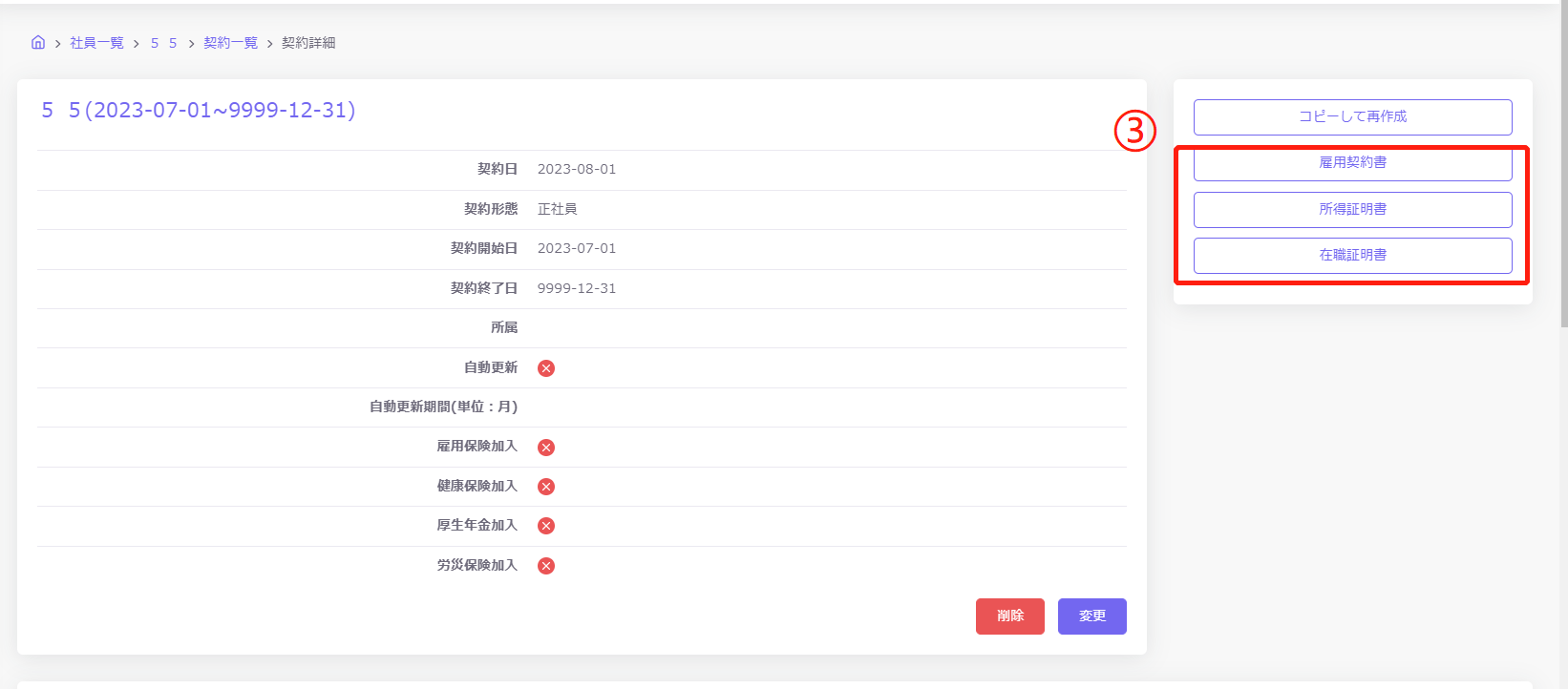Navigate to 契約一覧 in the breadcrumb
Image resolution: width=1568 pixels, height=689 pixels.
(230, 43)
